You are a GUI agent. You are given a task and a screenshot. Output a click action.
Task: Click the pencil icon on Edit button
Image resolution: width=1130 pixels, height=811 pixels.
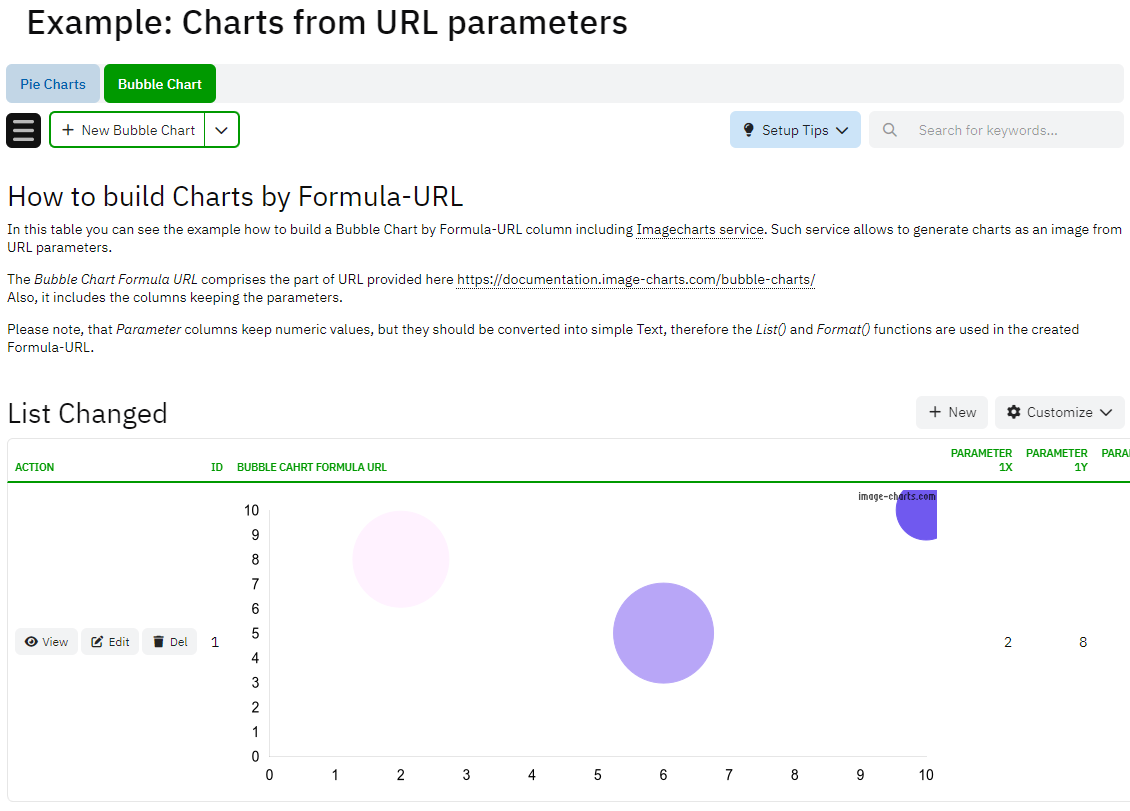click(97, 642)
